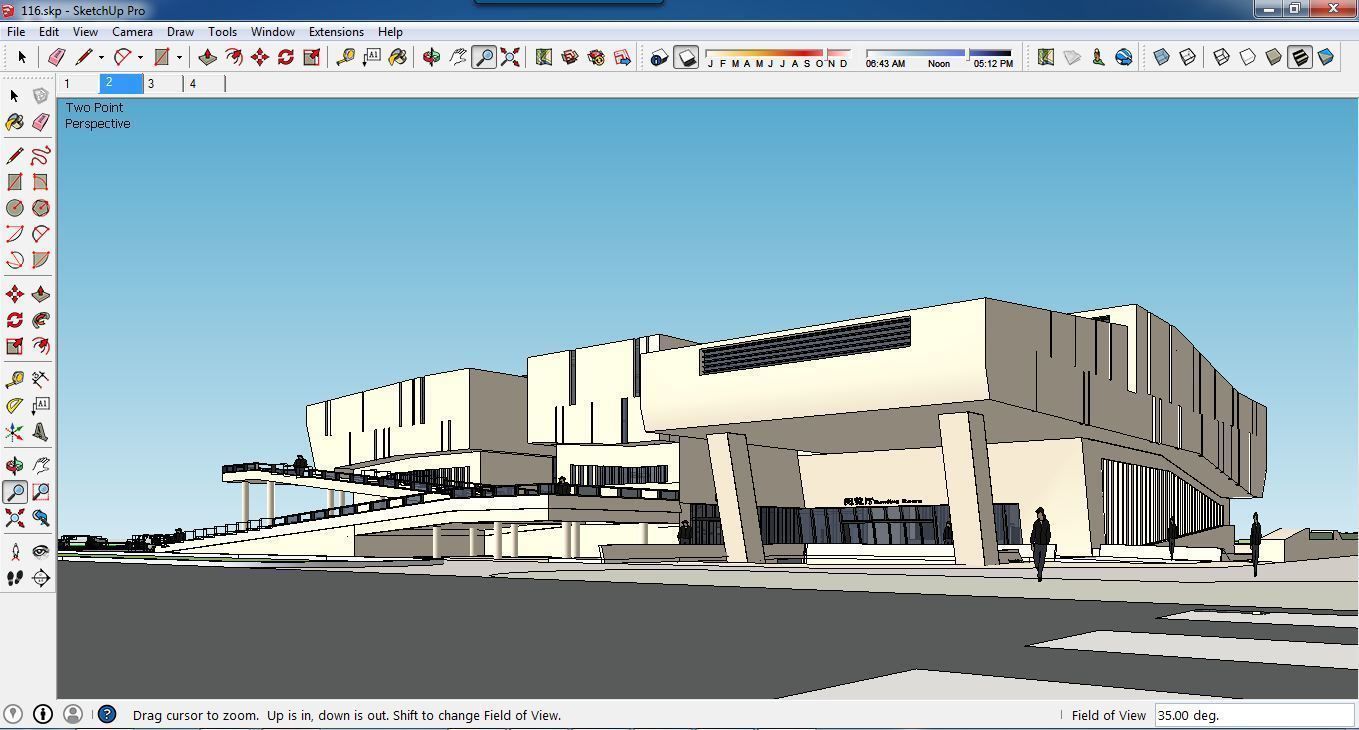Select the Rotate tool in top toolbar
The height and width of the screenshot is (730, 1359).
click(x=286, y=57)
